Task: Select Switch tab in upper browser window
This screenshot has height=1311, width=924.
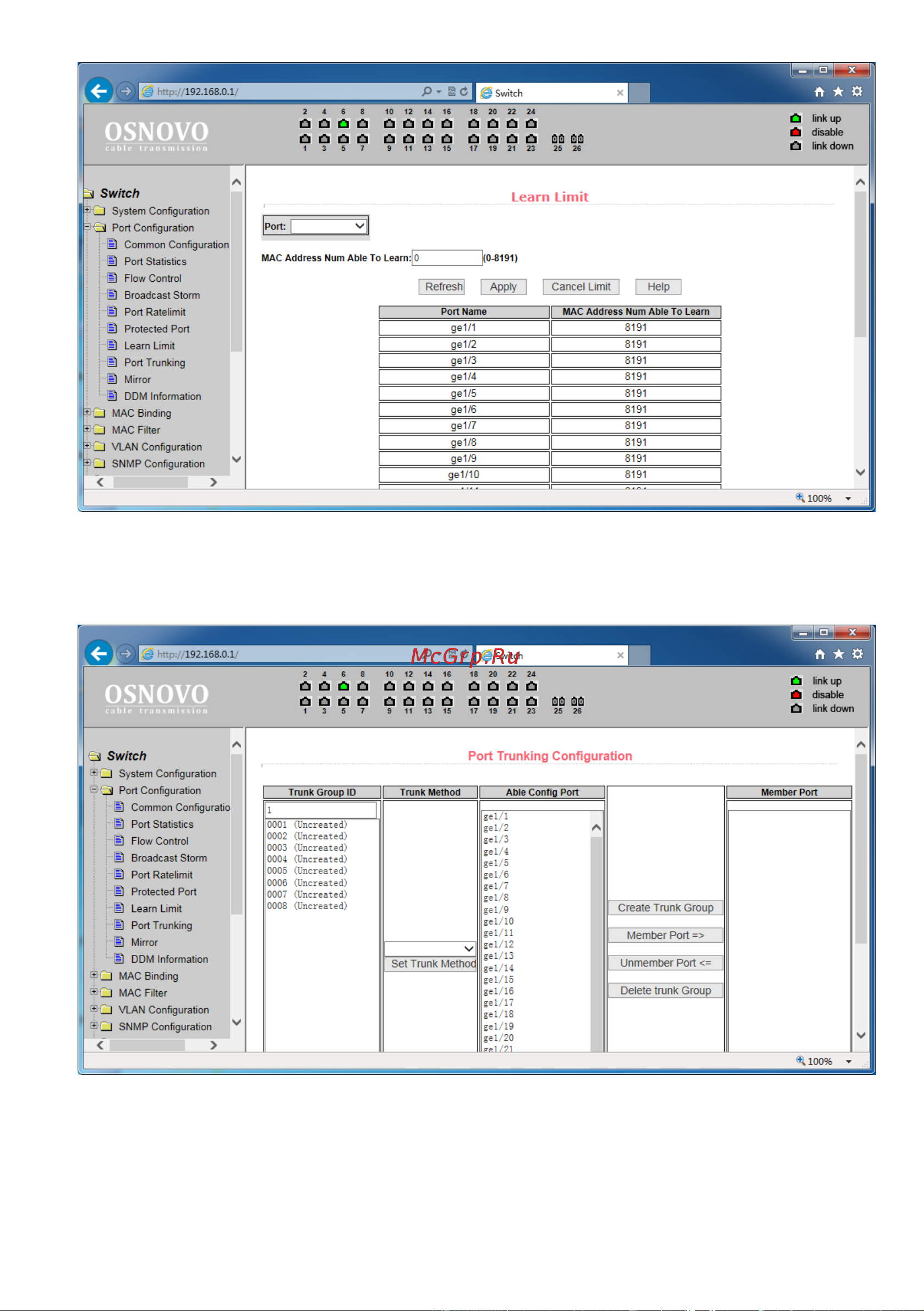Action: point(551,92)
